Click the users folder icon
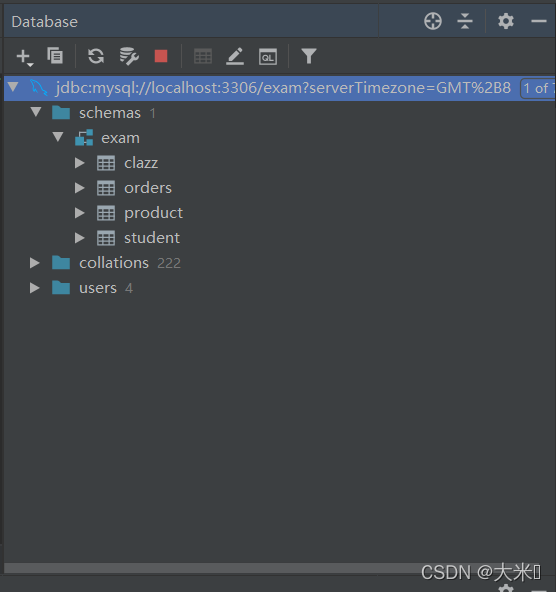 click(x=61, y=288)
